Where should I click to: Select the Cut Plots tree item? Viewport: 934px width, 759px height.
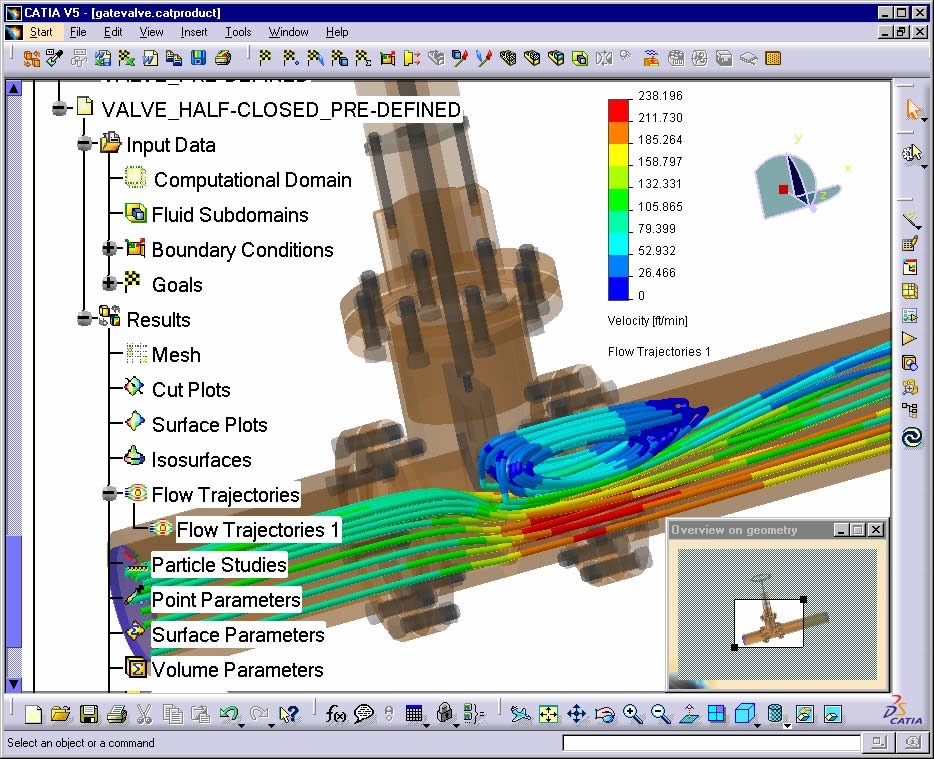(190, 390)
